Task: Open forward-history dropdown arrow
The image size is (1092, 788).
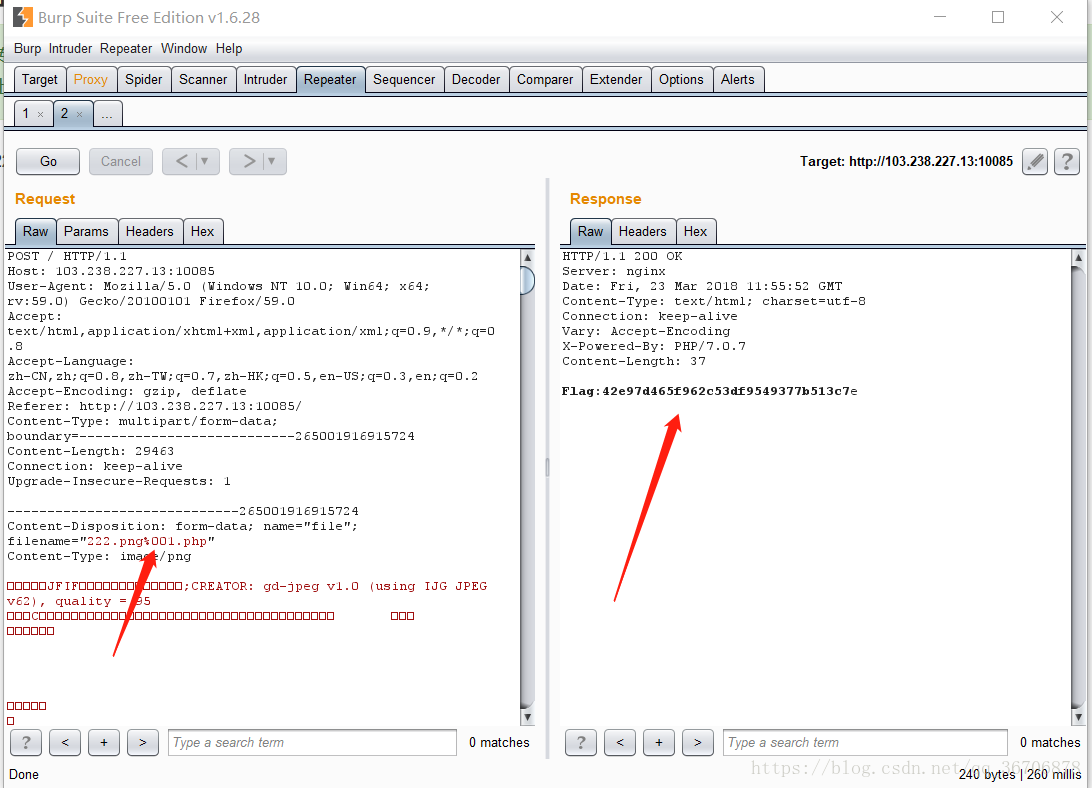Action: point(272,162)
